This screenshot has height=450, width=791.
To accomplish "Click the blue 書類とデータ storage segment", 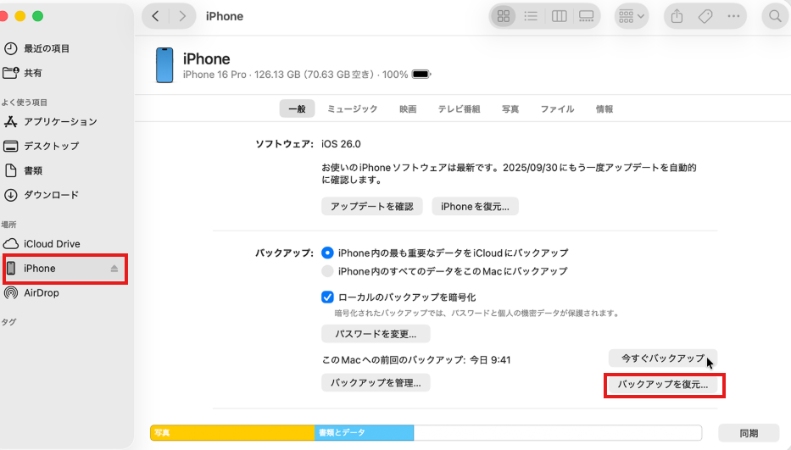I will (x=364, y=433).
